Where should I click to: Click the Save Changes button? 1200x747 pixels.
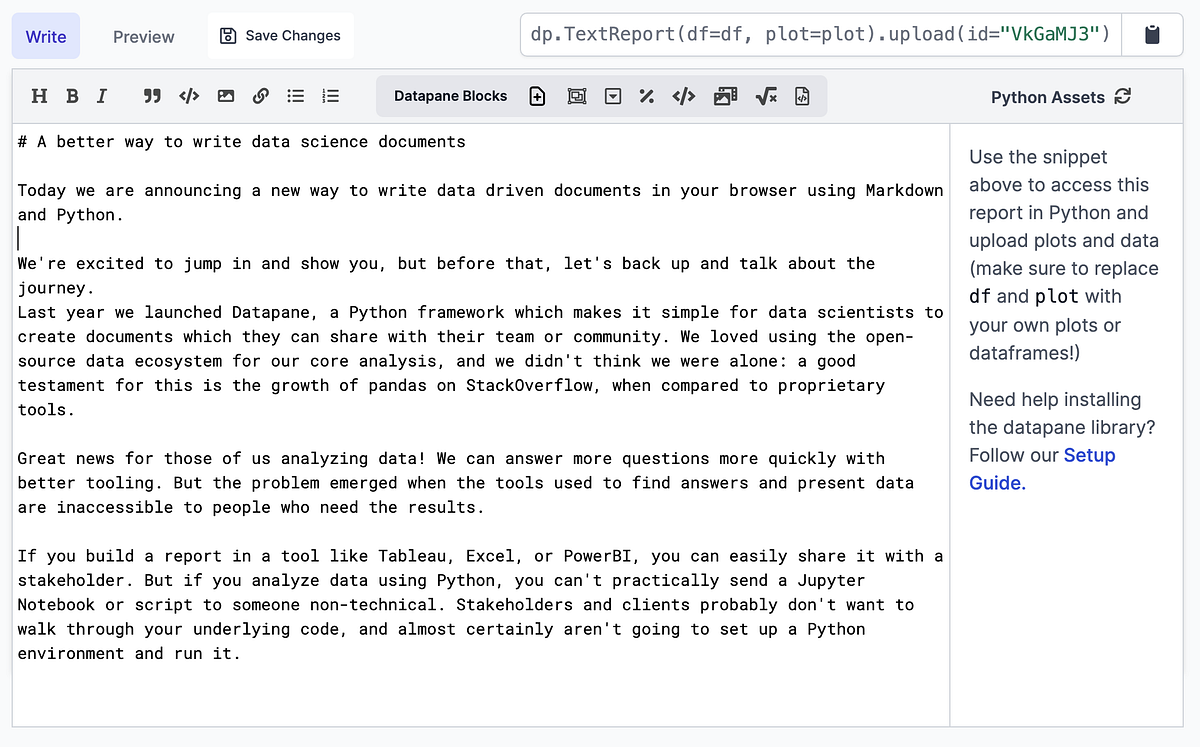pyautogui.click(x=280, y=34)
